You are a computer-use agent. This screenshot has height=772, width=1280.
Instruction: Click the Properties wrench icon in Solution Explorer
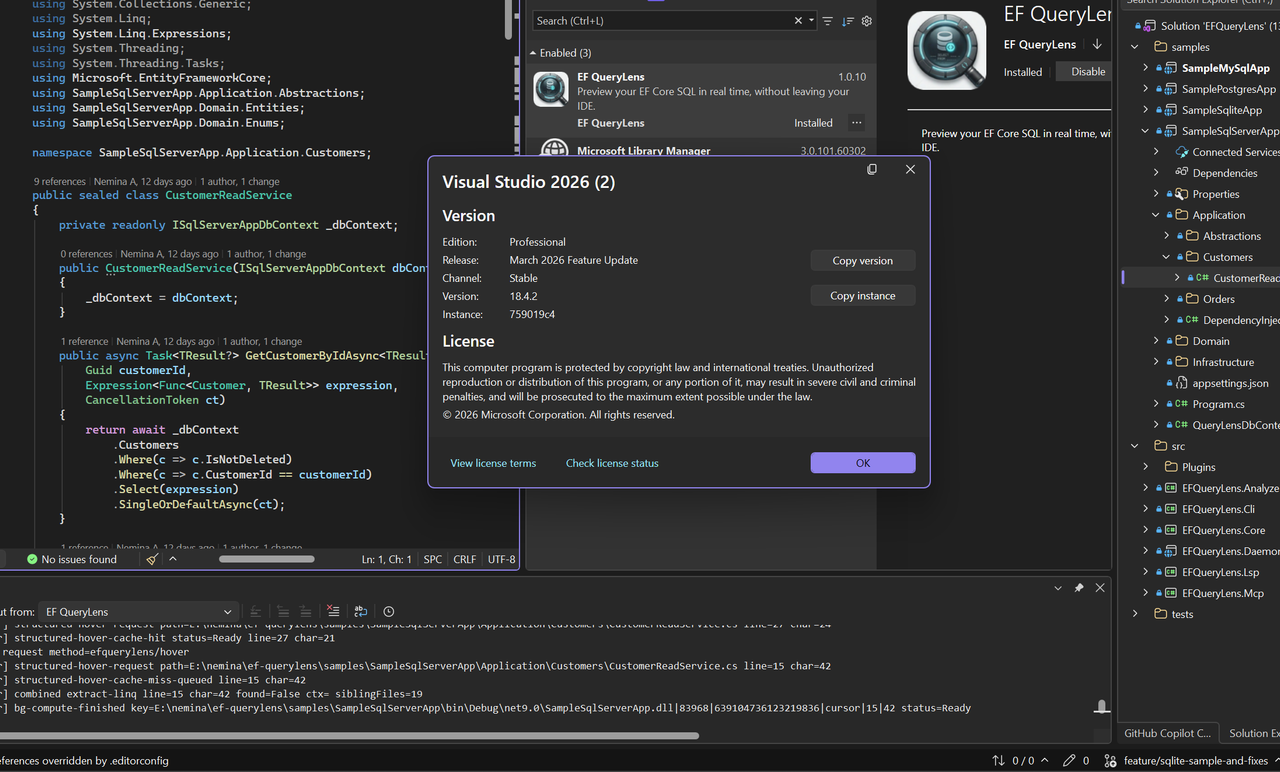point(1182,194)
